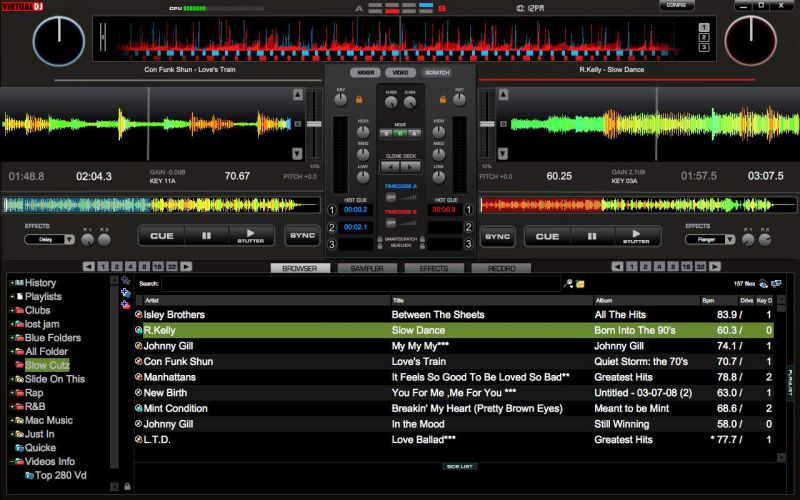The width and height of the screenshot is (800, 500).
Task: Click the Side List button
Action: 460,466
